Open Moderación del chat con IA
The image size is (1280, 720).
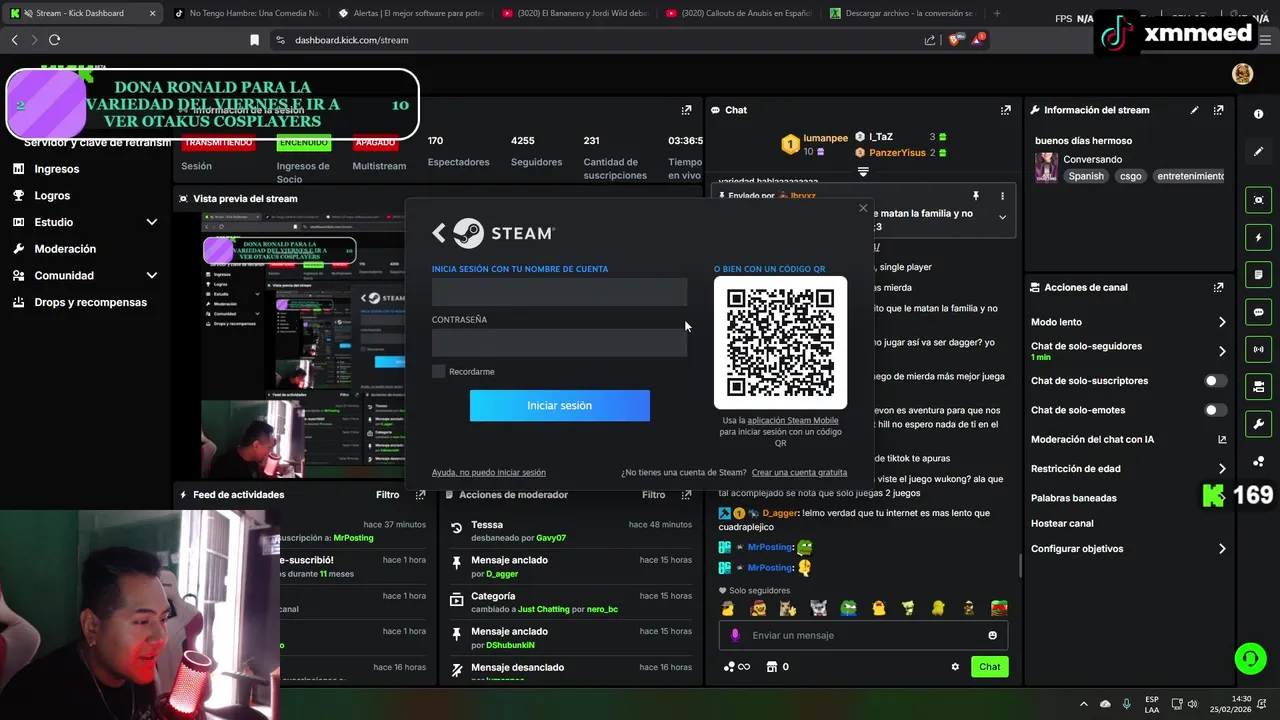pyautogui.click(x=1128, y=439)
